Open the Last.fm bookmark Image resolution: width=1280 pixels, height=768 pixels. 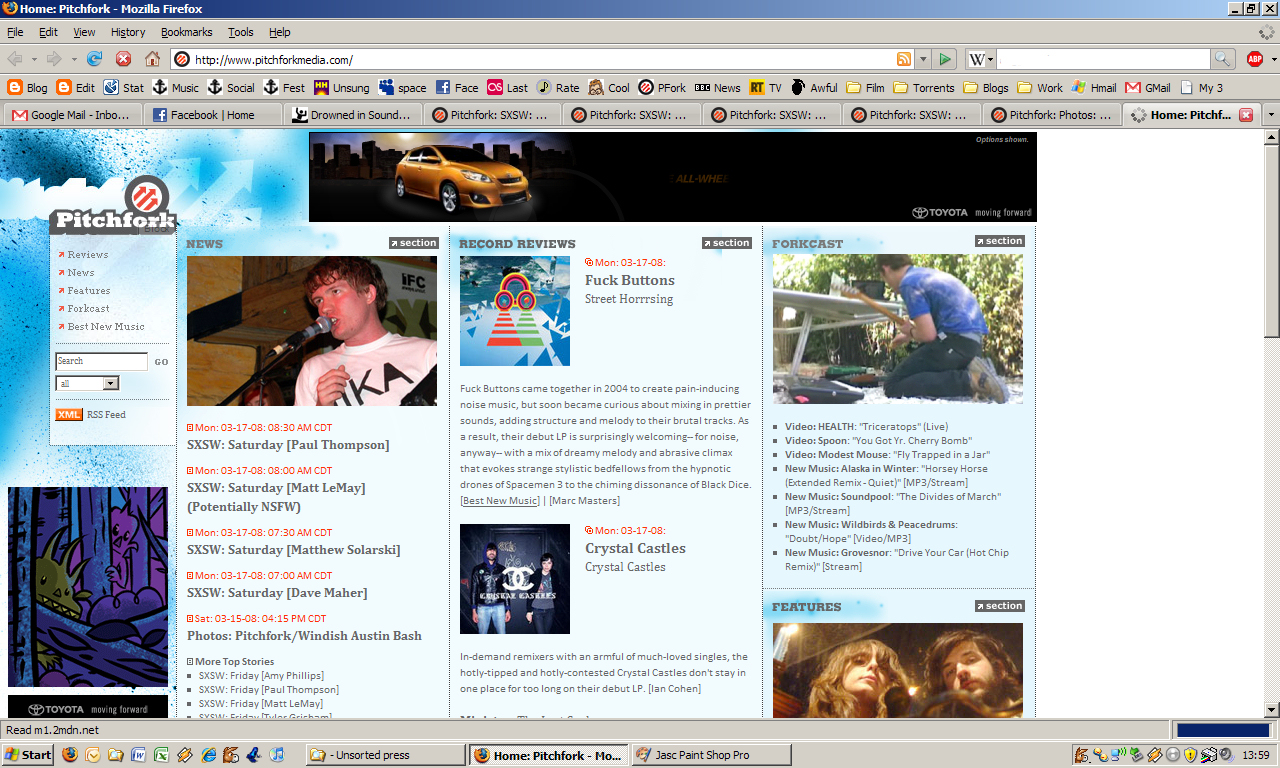point(507,87)
